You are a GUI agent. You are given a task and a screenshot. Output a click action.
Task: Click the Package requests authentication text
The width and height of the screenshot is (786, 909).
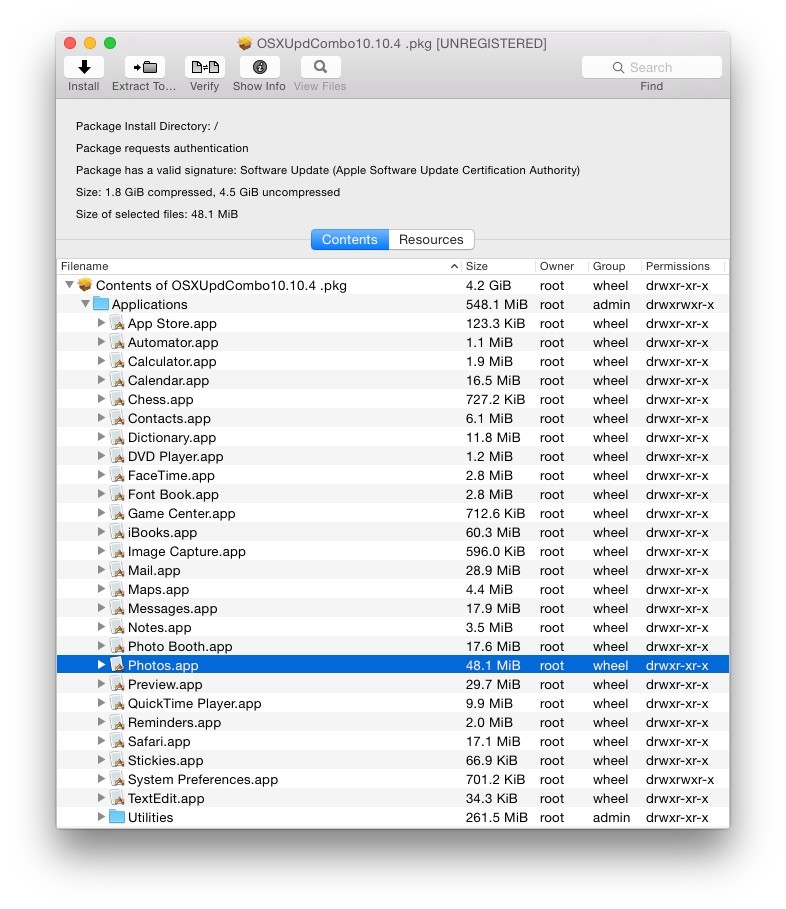pos(162,148)
